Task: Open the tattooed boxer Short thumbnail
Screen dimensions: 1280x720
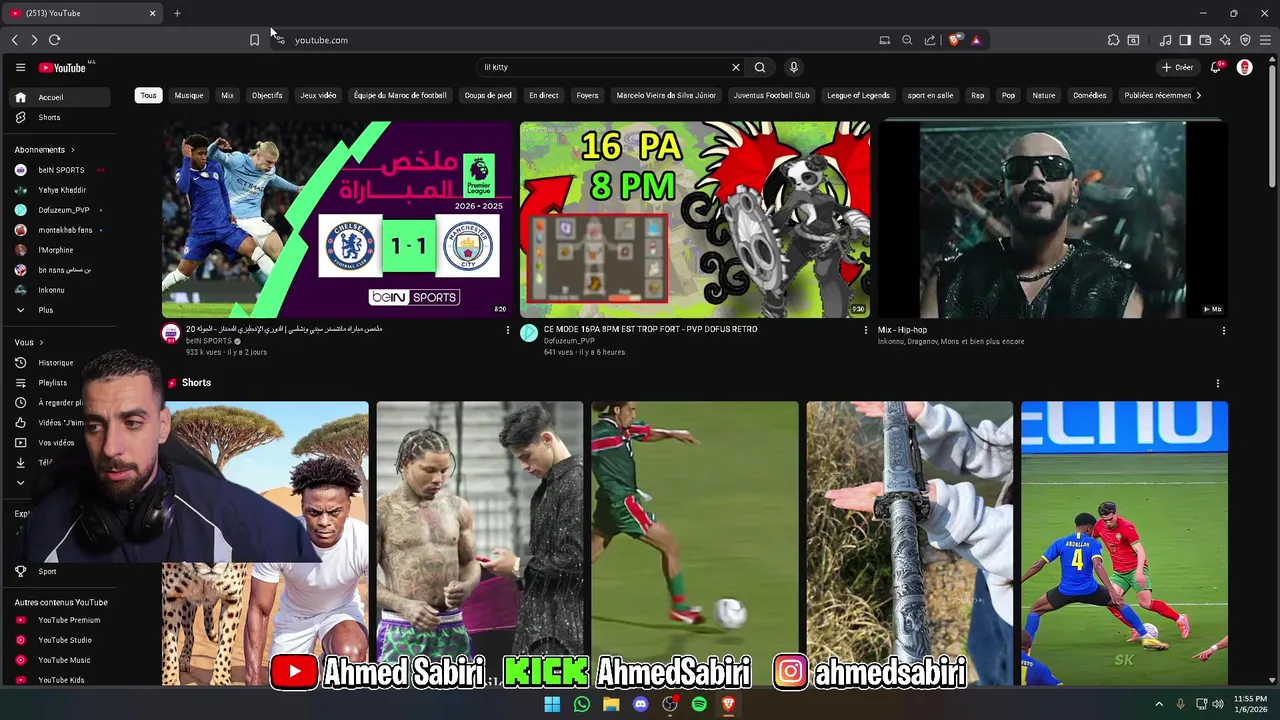Action: pos(480,543)
